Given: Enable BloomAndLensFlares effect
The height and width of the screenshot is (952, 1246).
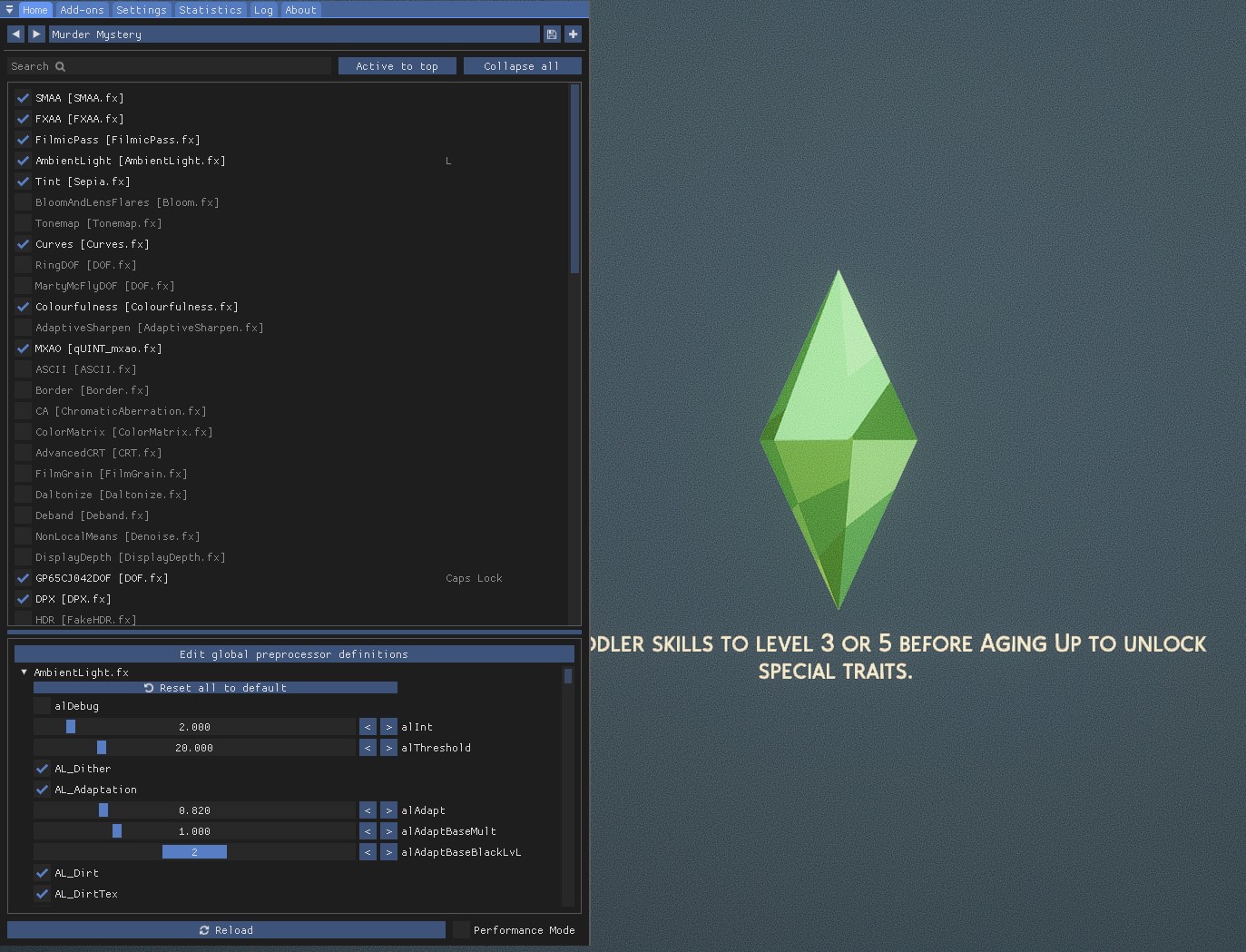Looking at the screenshot, I should pos(23,202).
